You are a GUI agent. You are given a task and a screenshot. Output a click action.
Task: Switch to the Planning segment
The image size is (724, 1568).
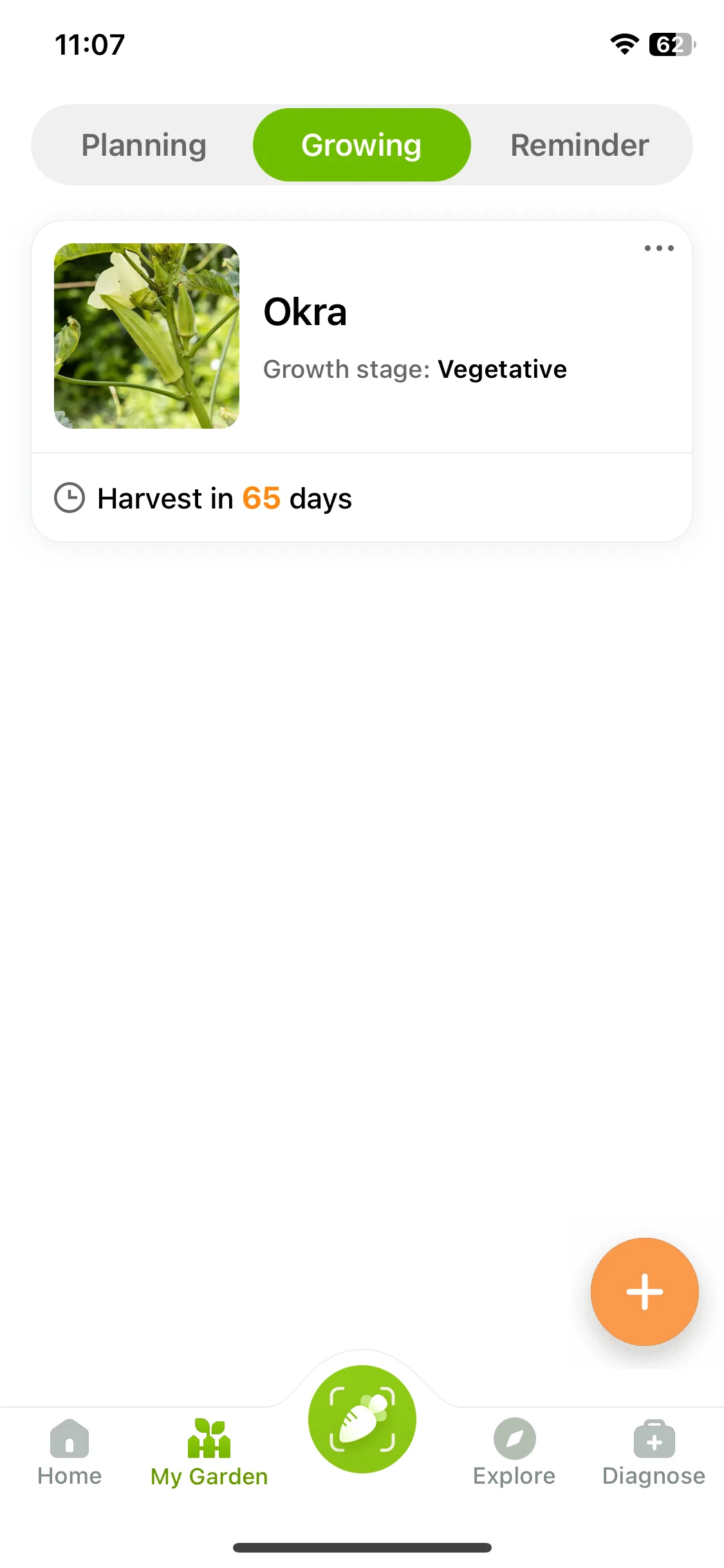coord(144,145)
